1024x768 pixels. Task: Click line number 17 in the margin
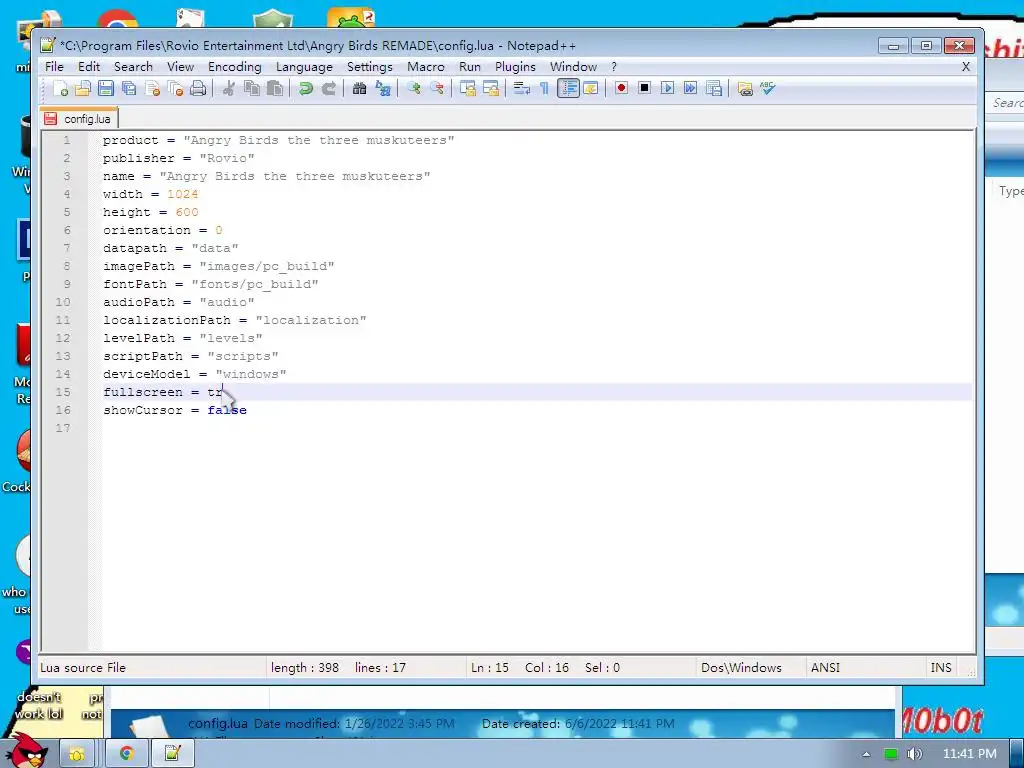point(63,428)
